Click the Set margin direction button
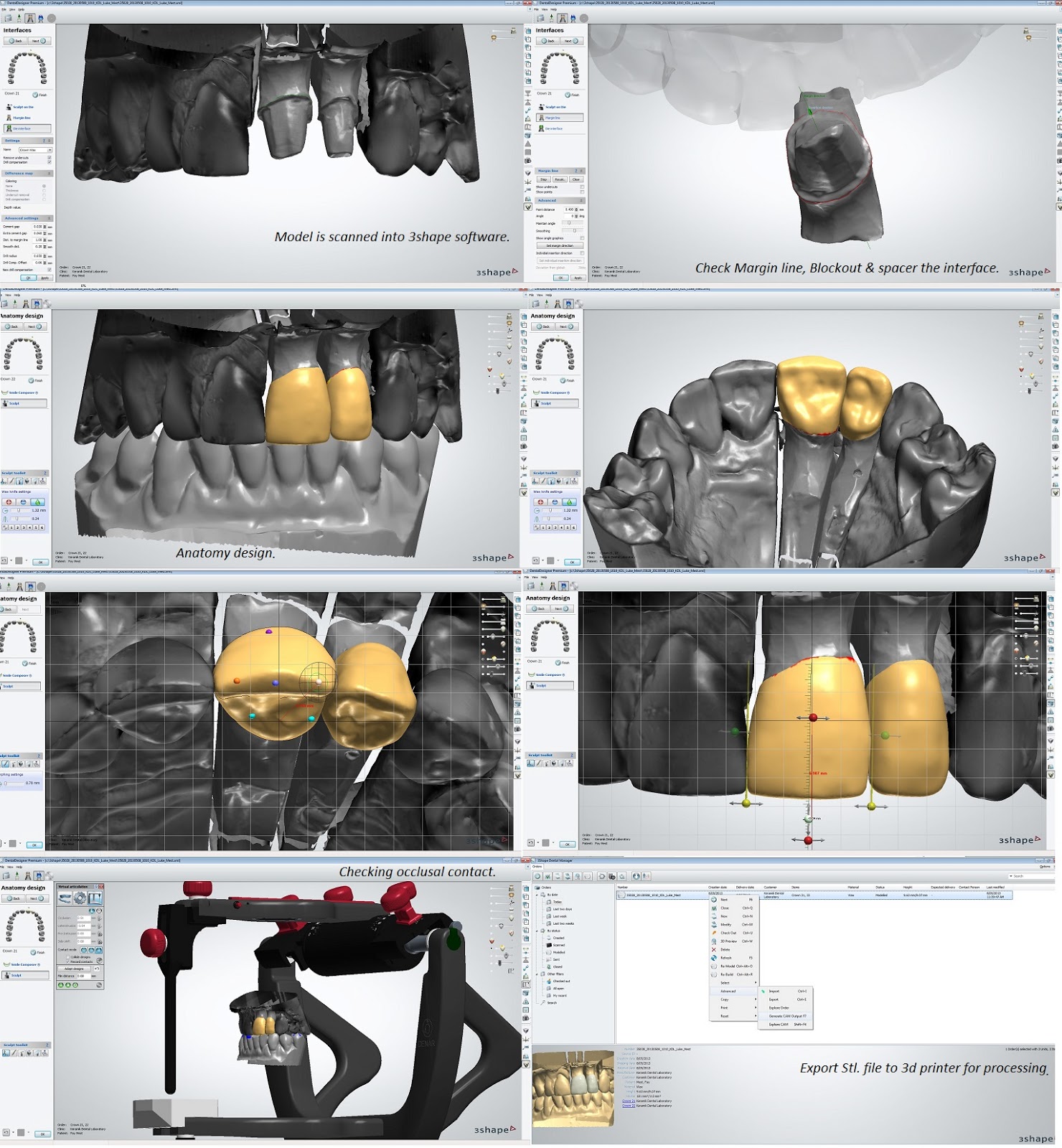The width and height of the screenshot is (1062, 1148). point(560,245)
